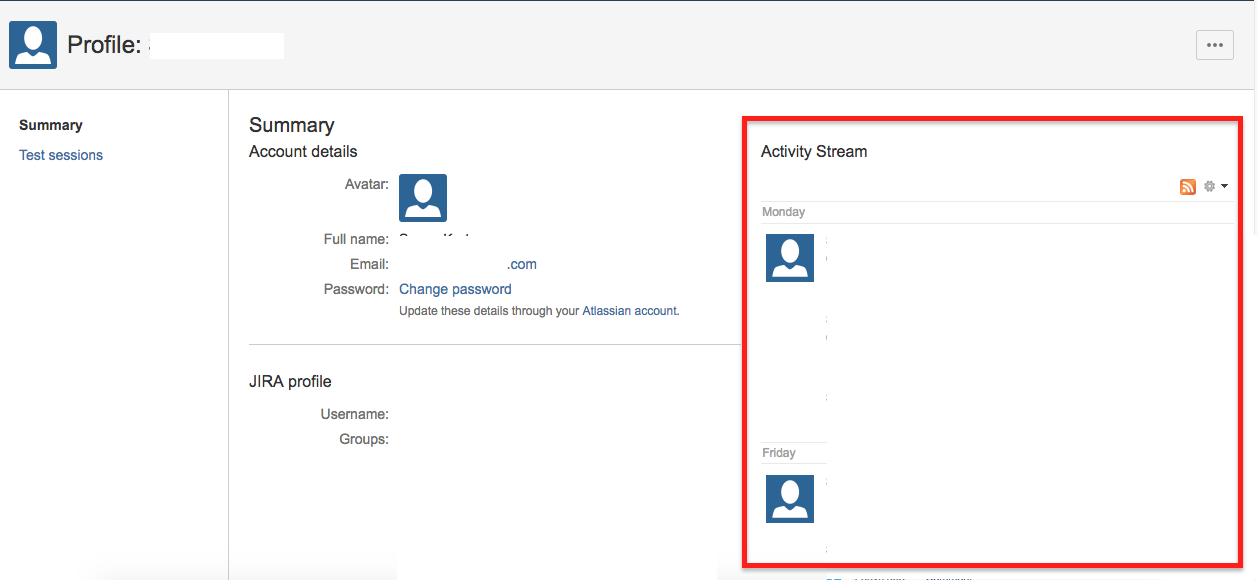Click the Profile title text in the header

coord(104,45)
